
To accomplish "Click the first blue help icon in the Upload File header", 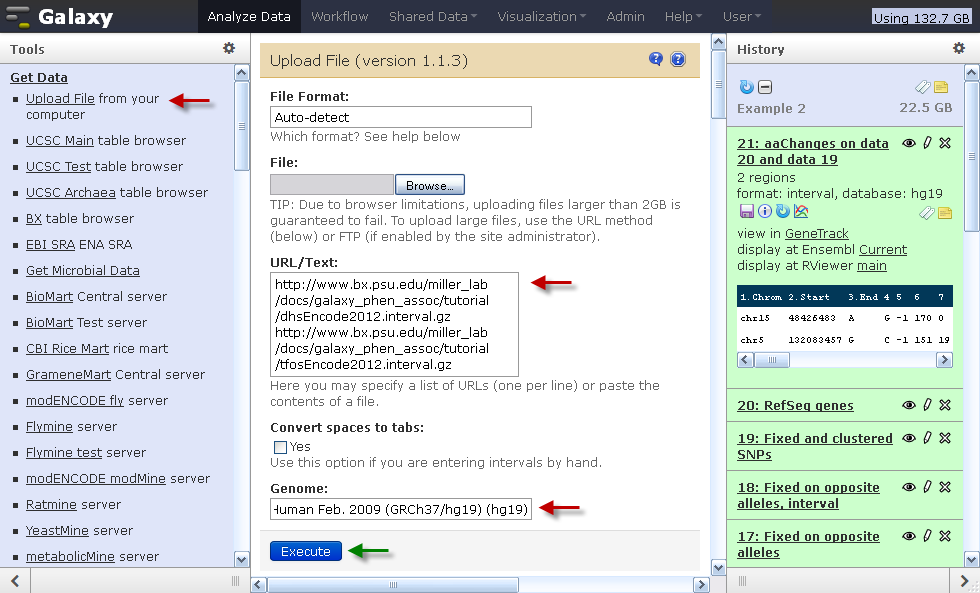I will pos(656,59).
